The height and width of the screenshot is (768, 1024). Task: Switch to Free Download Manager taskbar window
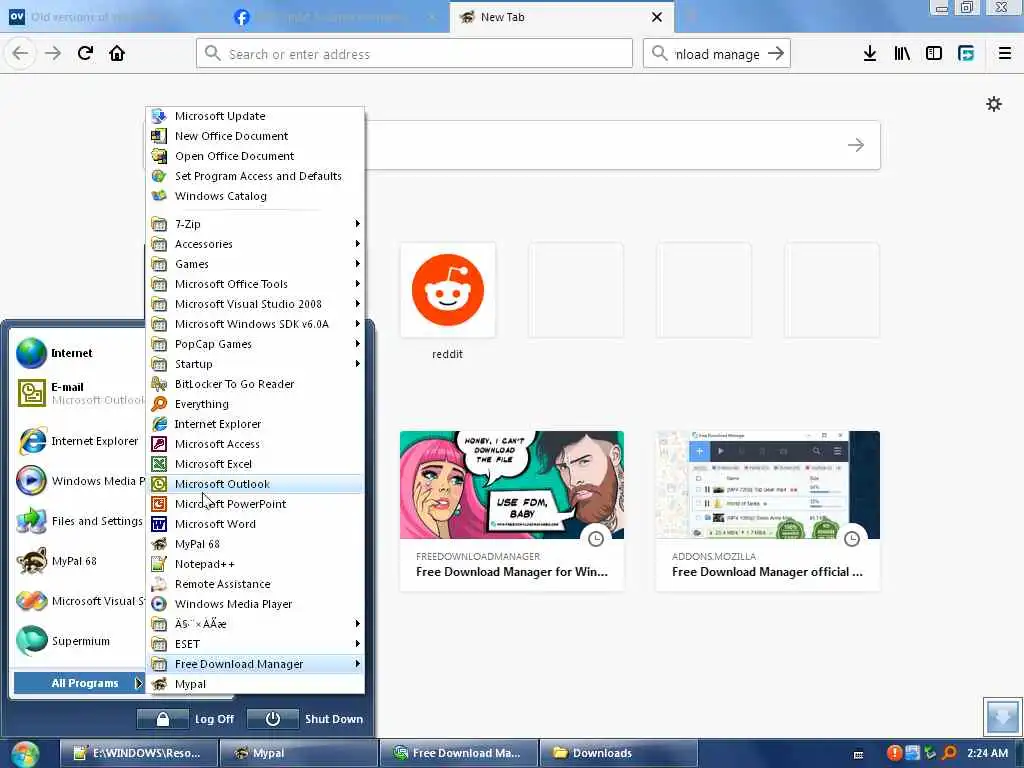[x=459, y=754]
